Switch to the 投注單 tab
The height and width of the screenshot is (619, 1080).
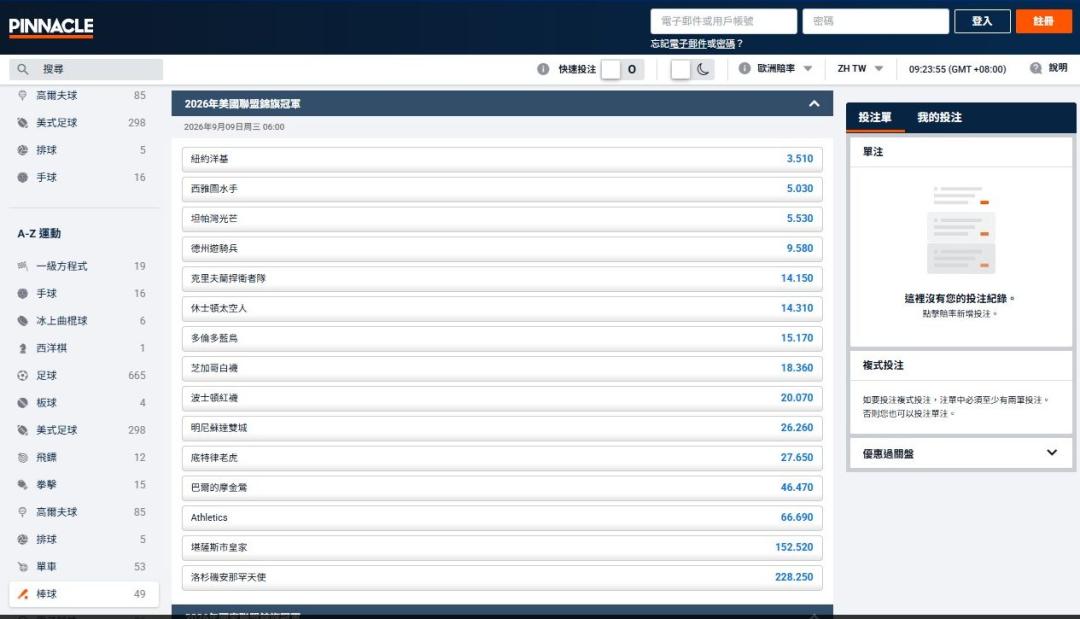(x=875, y=117)
